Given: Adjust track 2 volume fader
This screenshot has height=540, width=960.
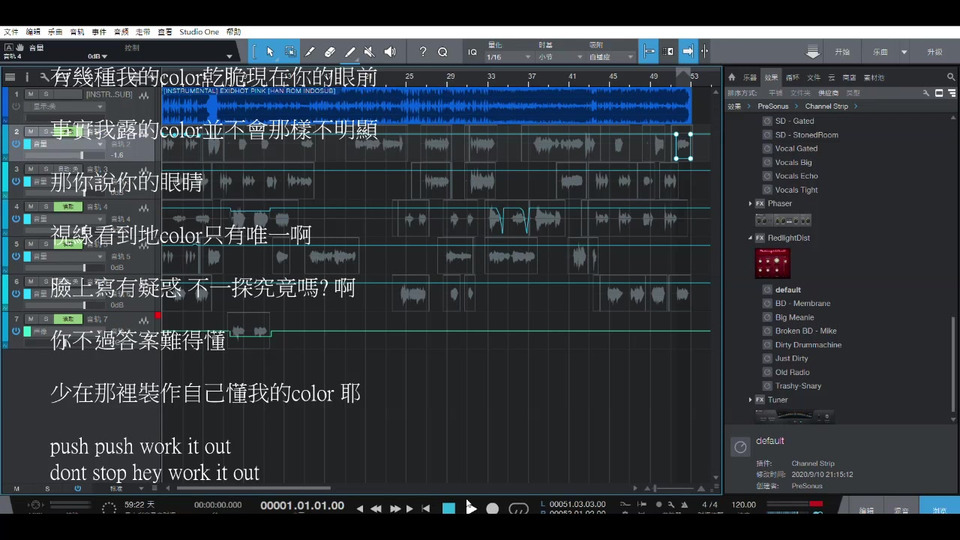Looking at the screenshot, I should click(82, 155).
